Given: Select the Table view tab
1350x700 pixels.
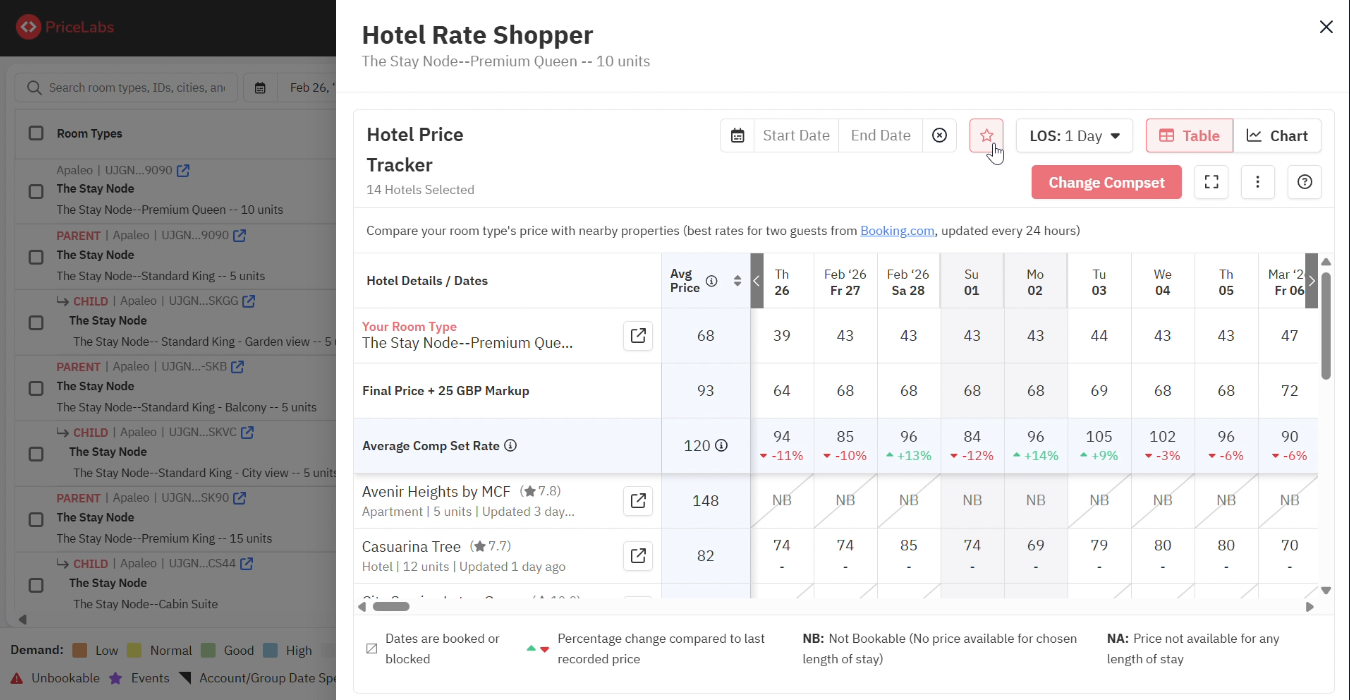Looking at the screenshot, I should click(x=1189, y=136).
